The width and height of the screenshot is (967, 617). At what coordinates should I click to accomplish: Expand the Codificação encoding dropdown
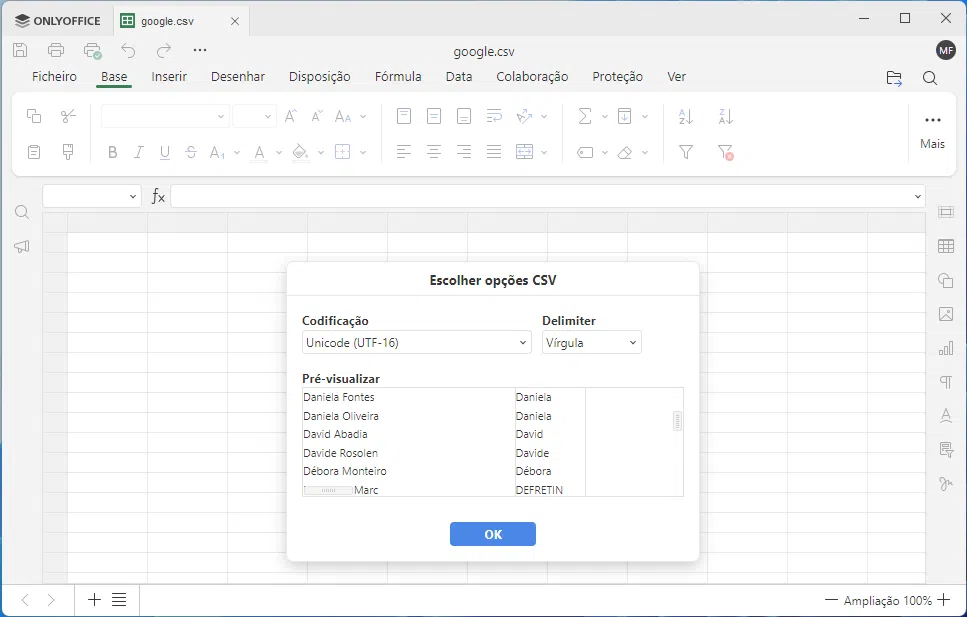(x=416, y=343)
